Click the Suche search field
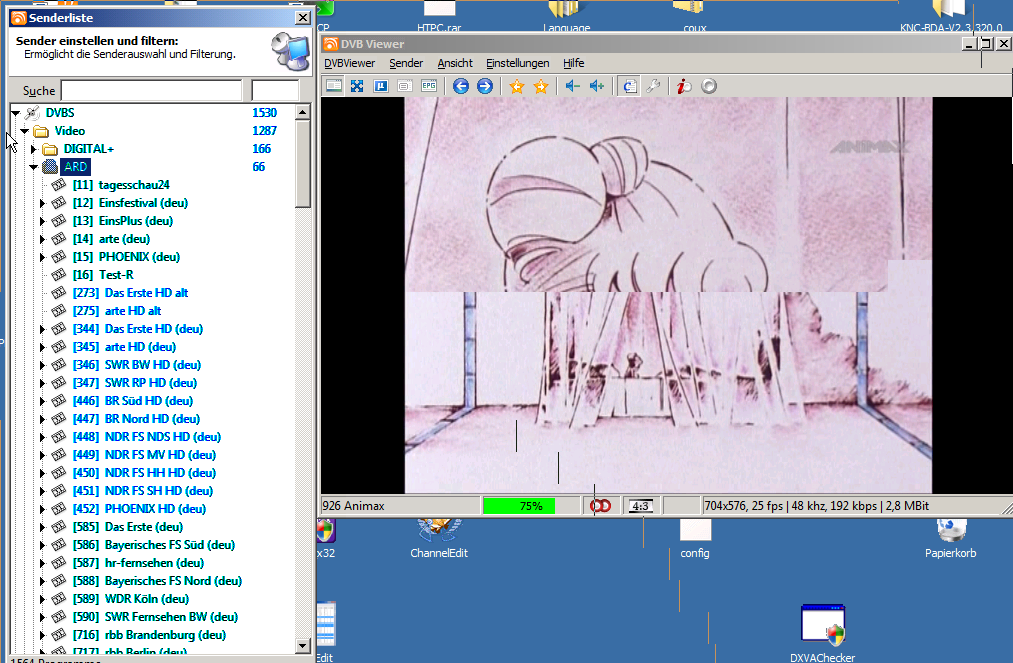The image size is (1013, 663). (x=151, y=90)
